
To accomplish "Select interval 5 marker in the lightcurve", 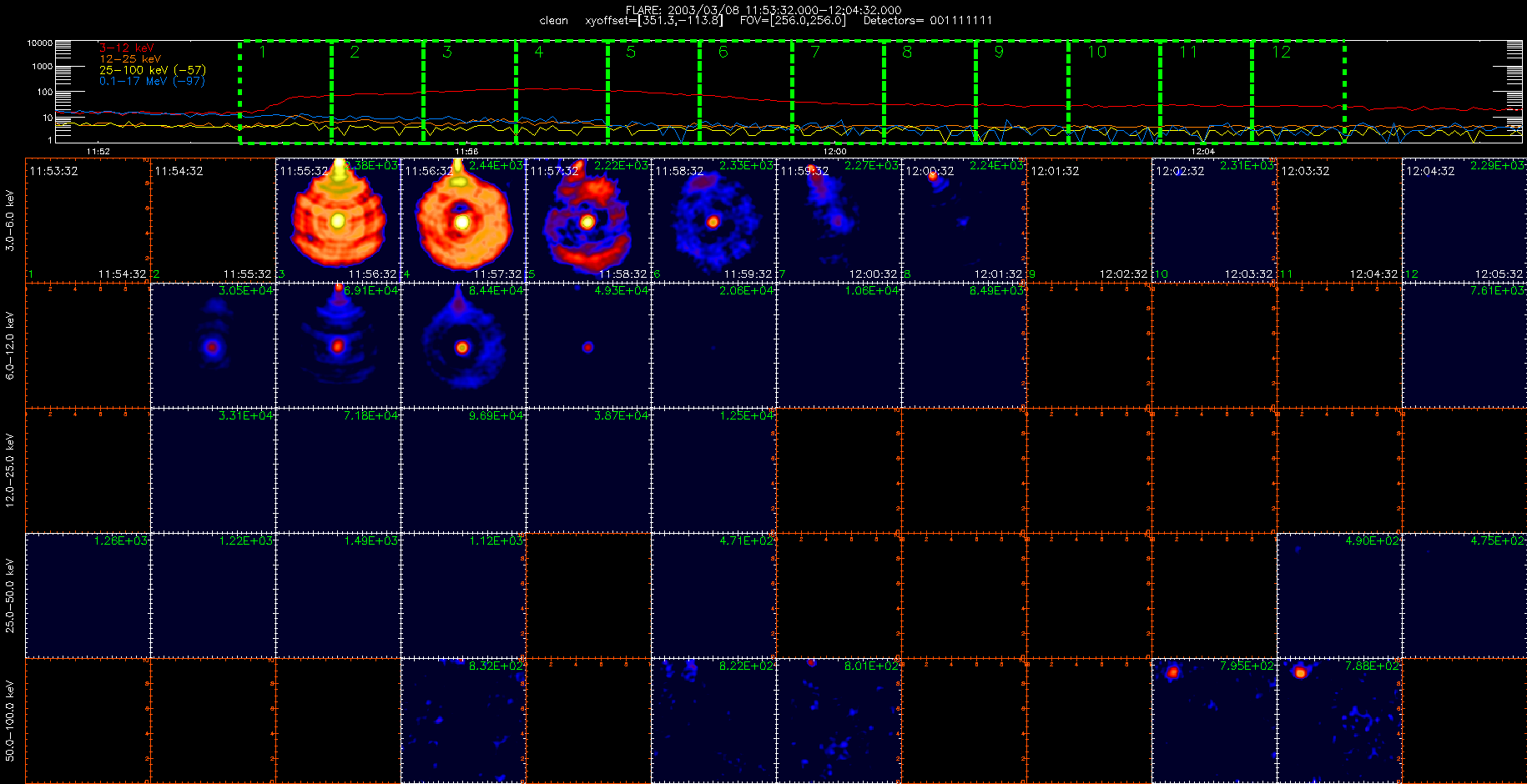I will (x=631, y=52).
